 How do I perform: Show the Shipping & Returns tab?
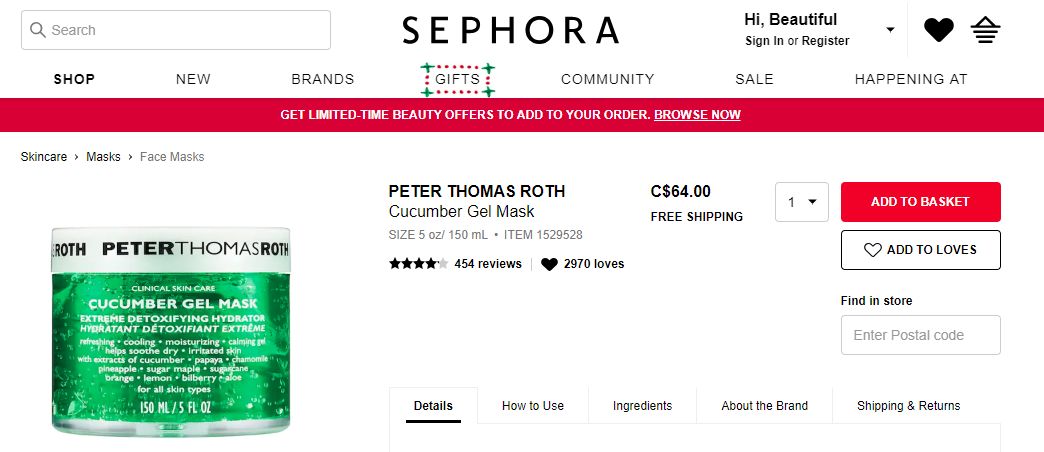pyautogui.click(x=908, y=406)
